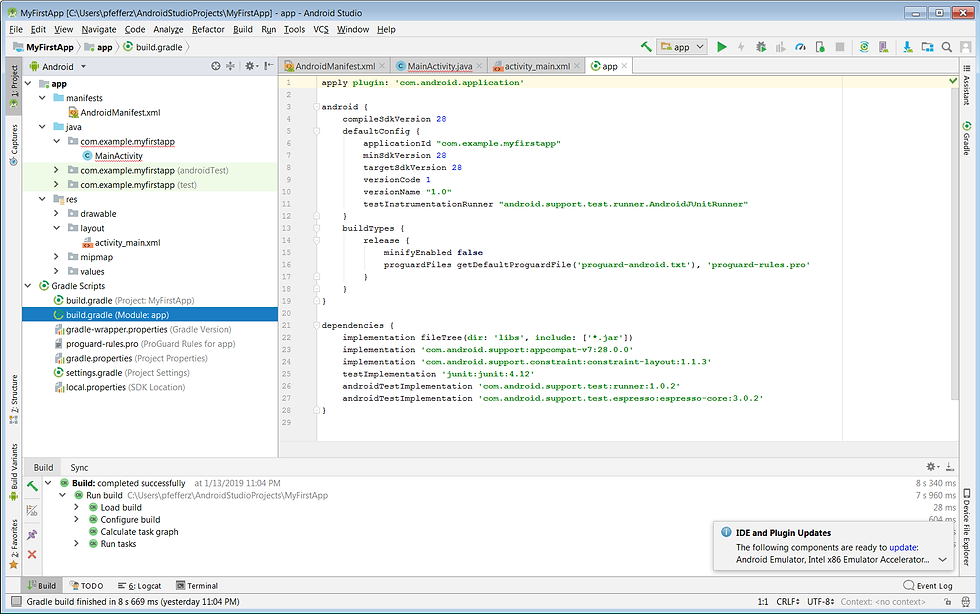Sync project with Gradle files icon
This screenshot has width=980, height=614.
tap(864, 46)
